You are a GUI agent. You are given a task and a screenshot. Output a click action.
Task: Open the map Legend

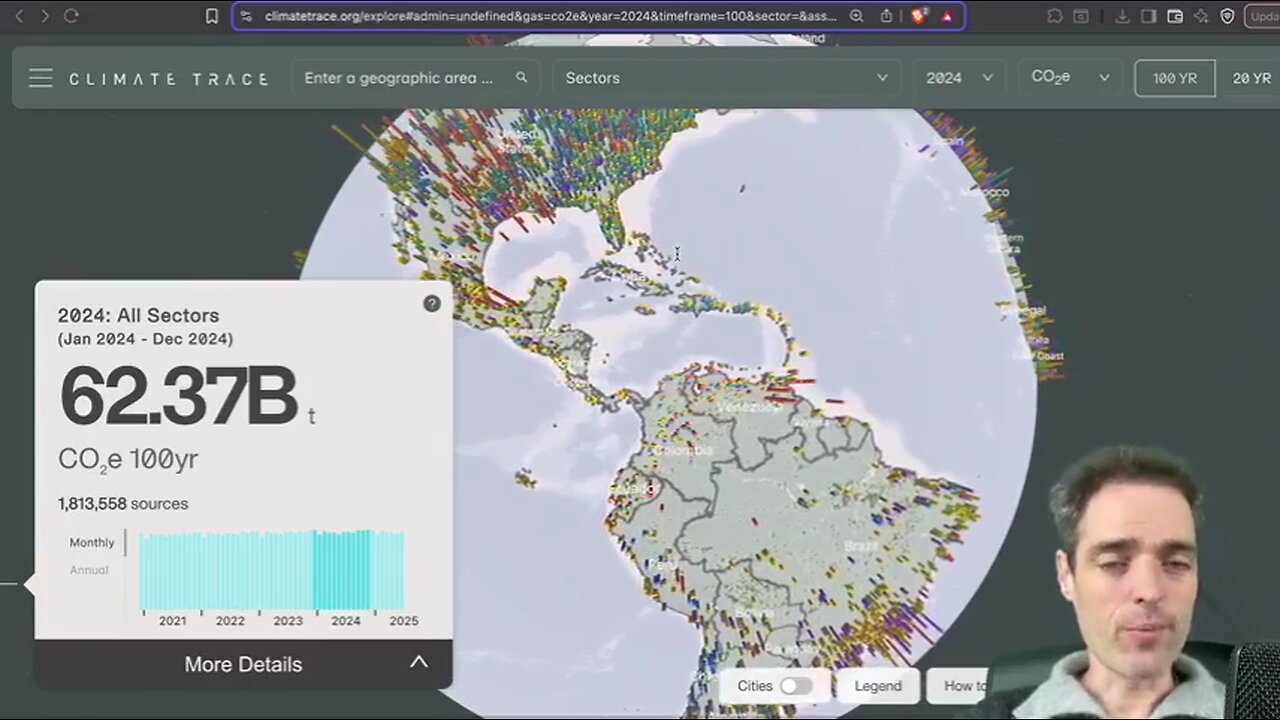click(878, 686)
